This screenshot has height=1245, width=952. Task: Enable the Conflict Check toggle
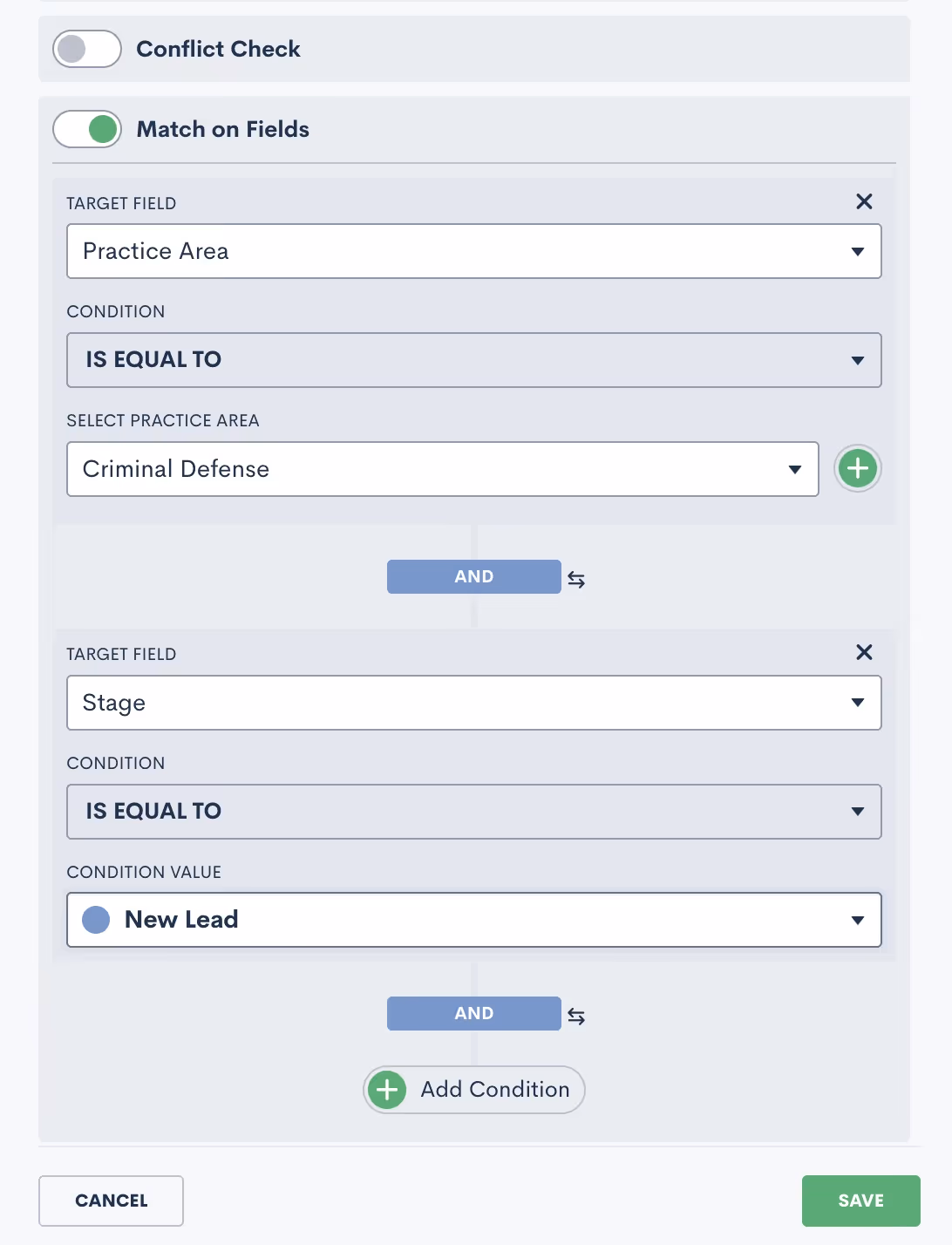click(x=87, y=49)
